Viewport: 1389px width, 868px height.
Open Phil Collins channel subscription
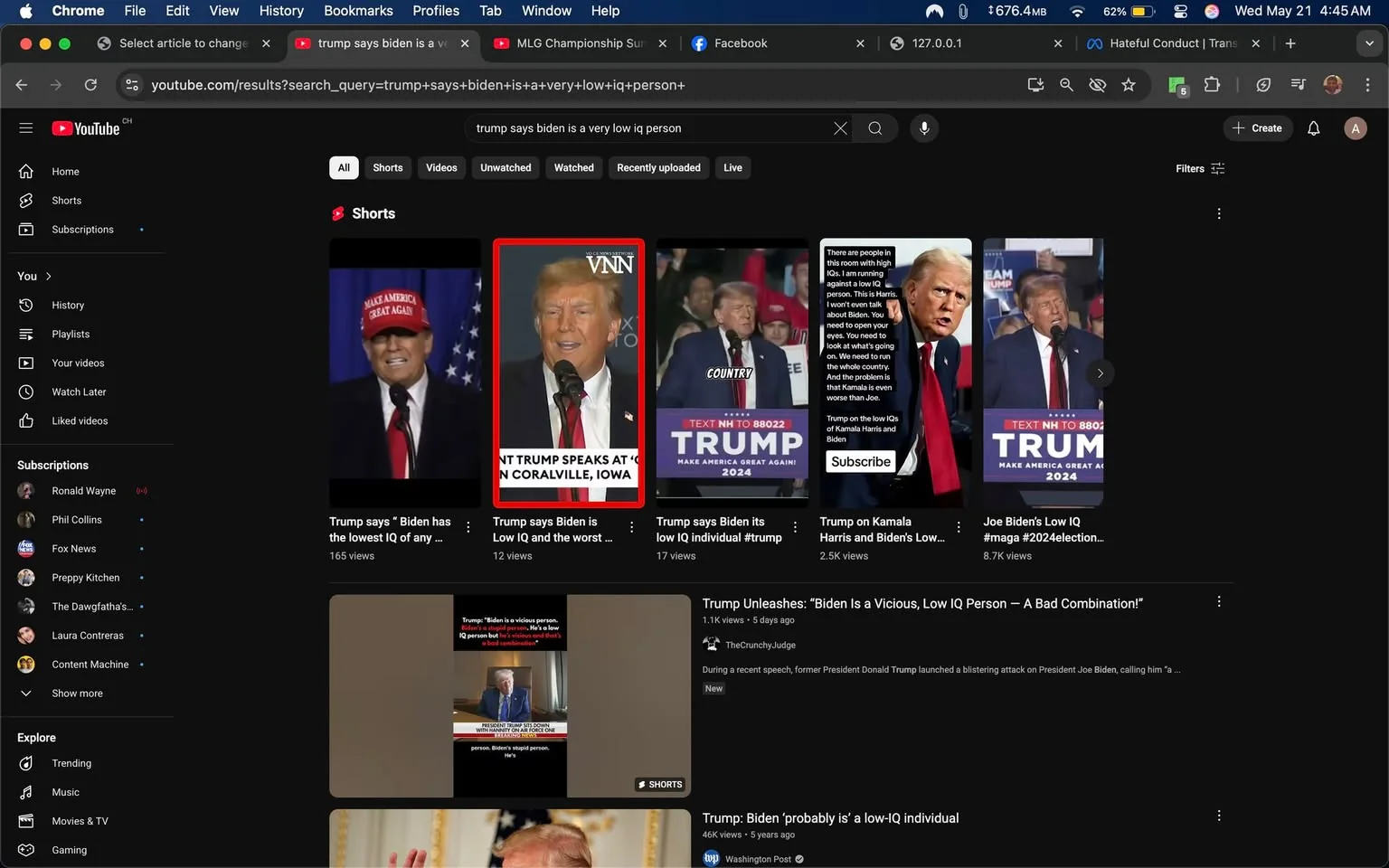point(86,519)
